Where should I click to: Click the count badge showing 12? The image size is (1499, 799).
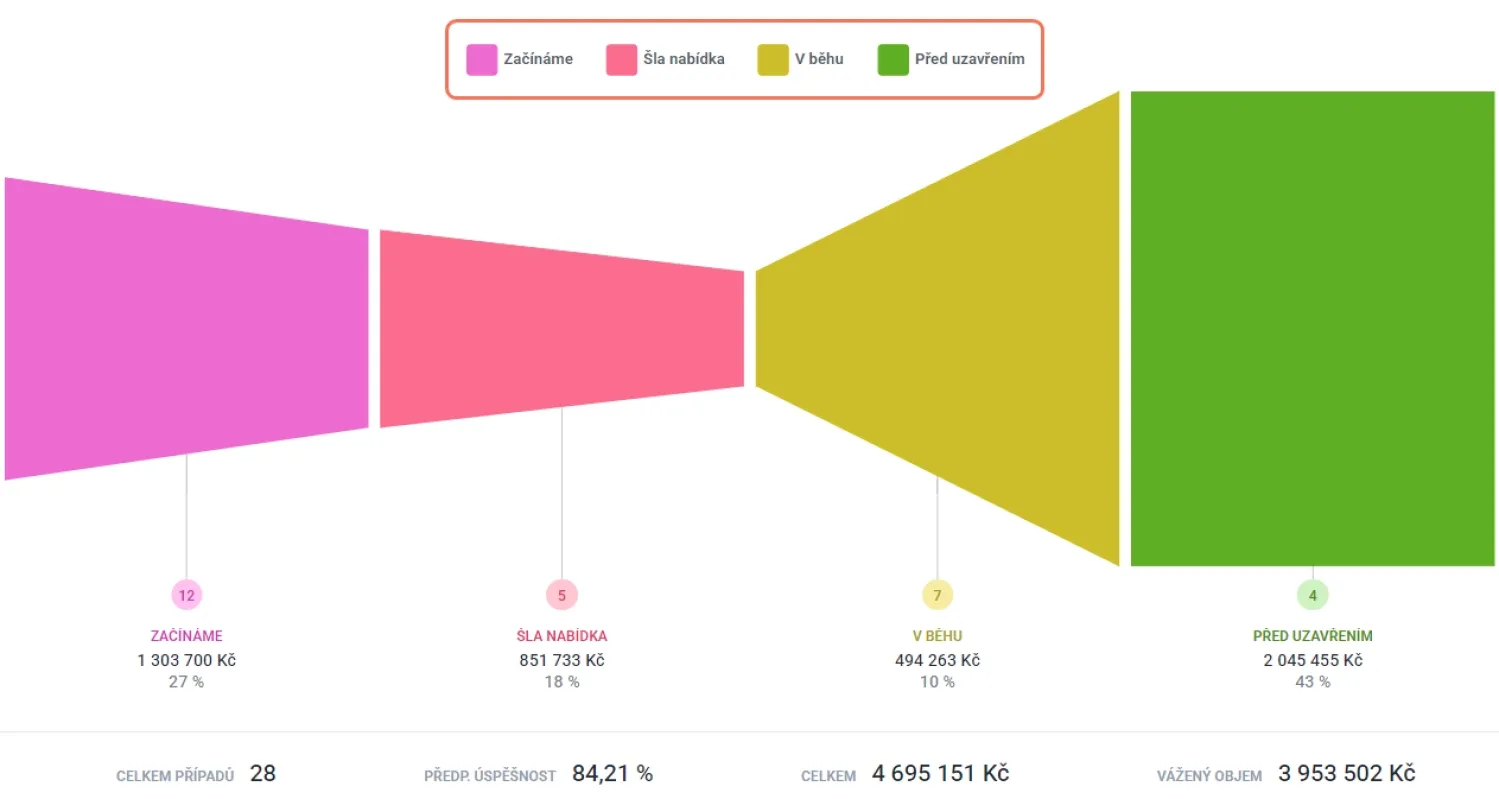point(187,596)
